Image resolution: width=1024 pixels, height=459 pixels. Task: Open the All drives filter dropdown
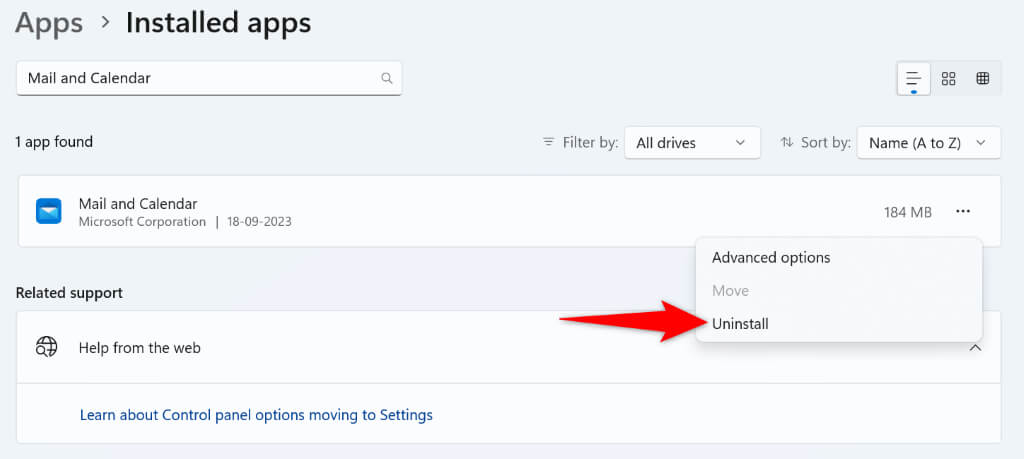click(x=692, y=142)
